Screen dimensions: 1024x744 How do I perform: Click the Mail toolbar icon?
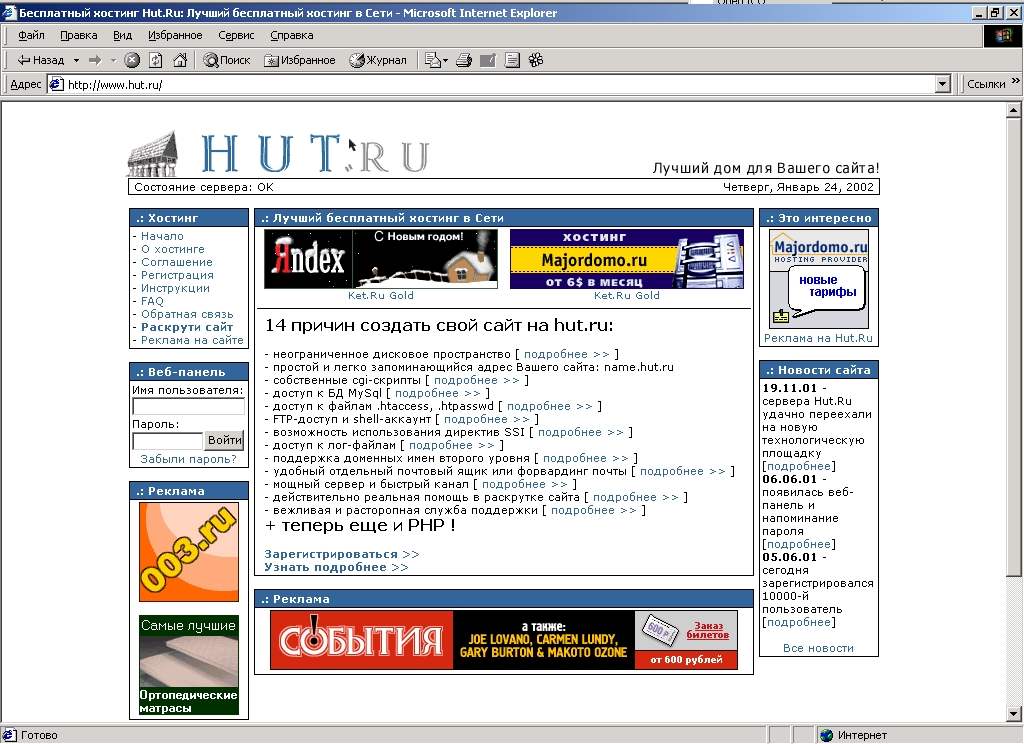click(432, 60)
